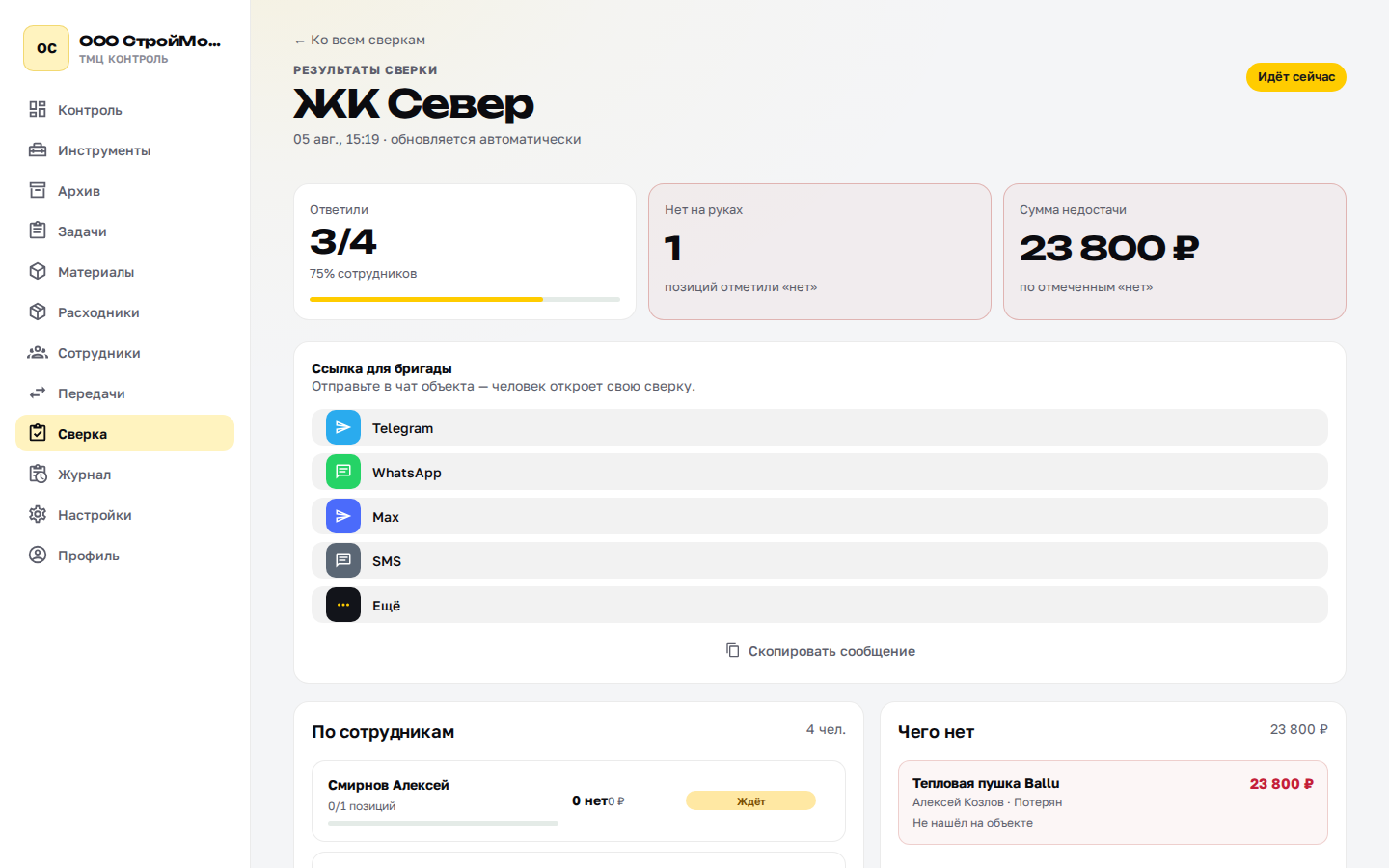Click the Контроль sidebar icon
The height and width of the screenshot is (868, 1389).
pyautogui.click(x=38, y=109)
